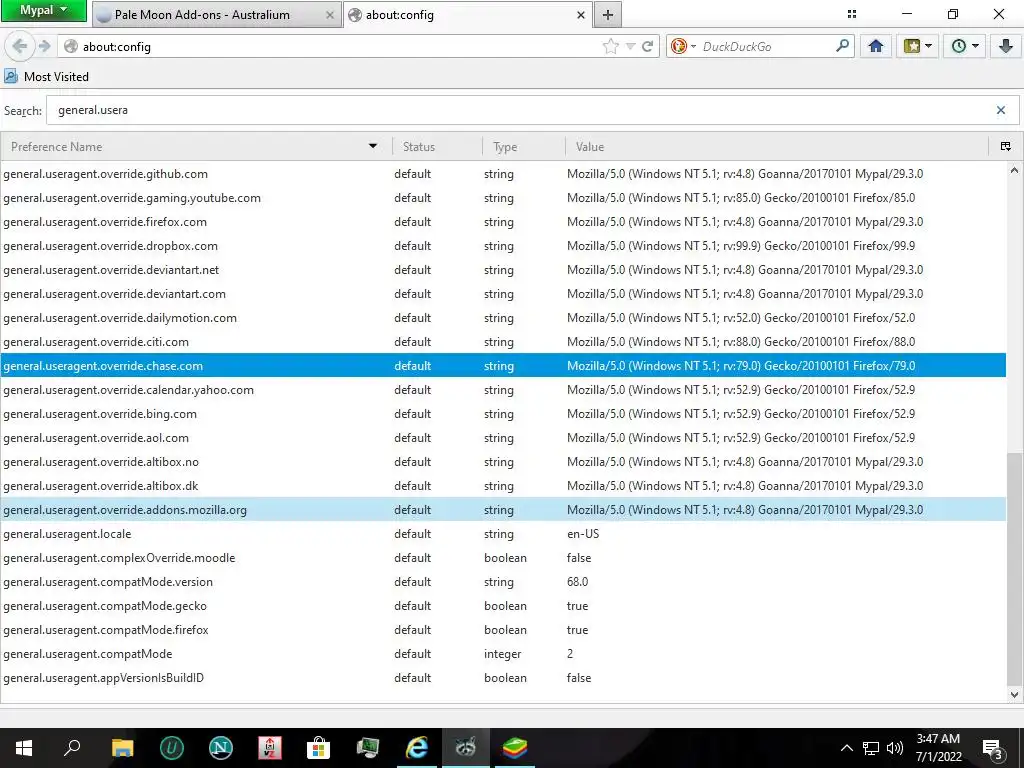Open the Netscape N taskbar icon

click(221, 748)
